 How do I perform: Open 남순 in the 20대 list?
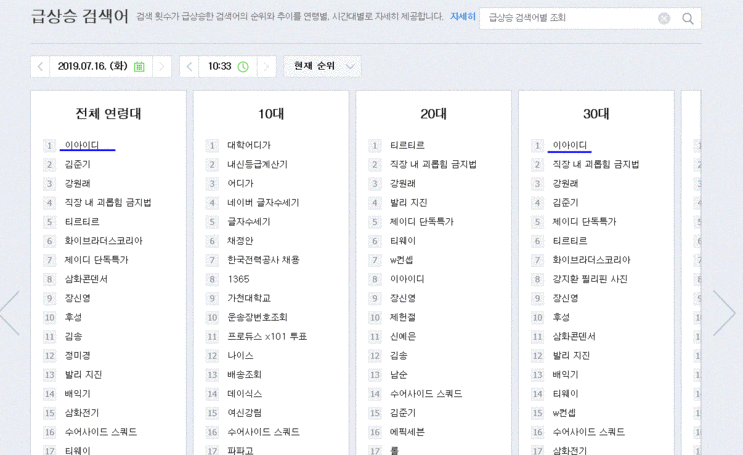(399, 374)
